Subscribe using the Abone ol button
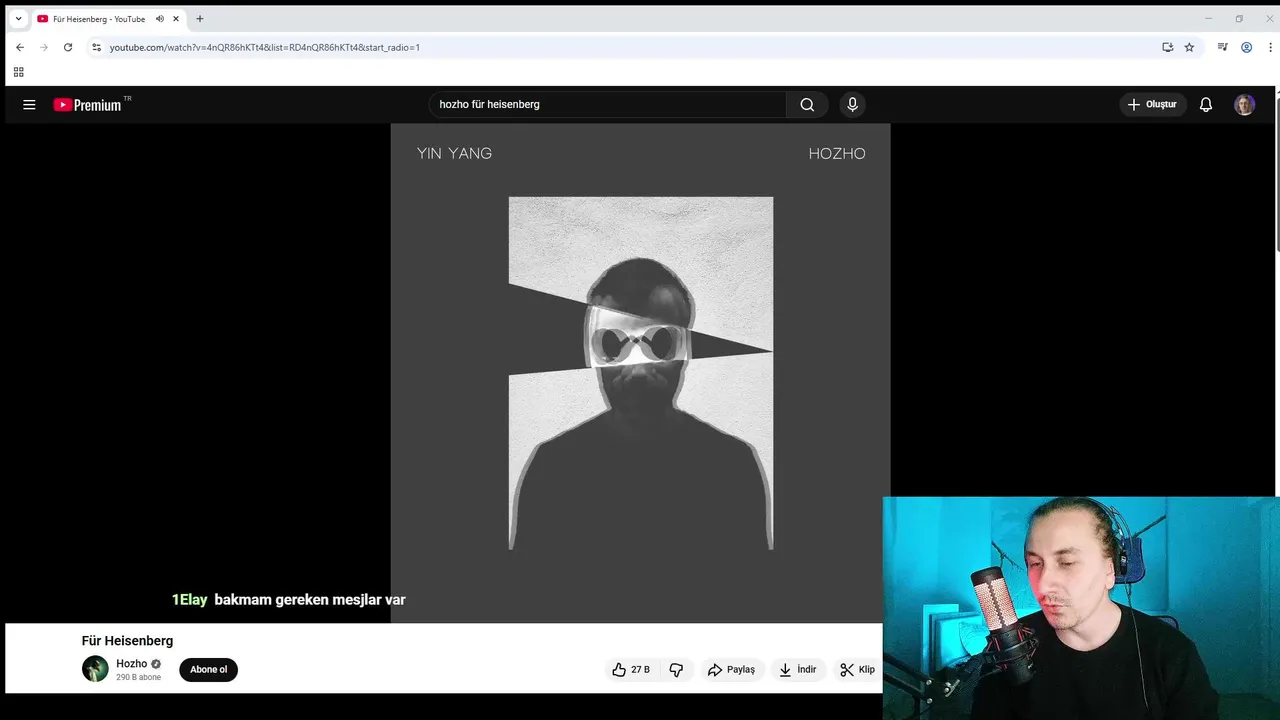 pos(209,670)
